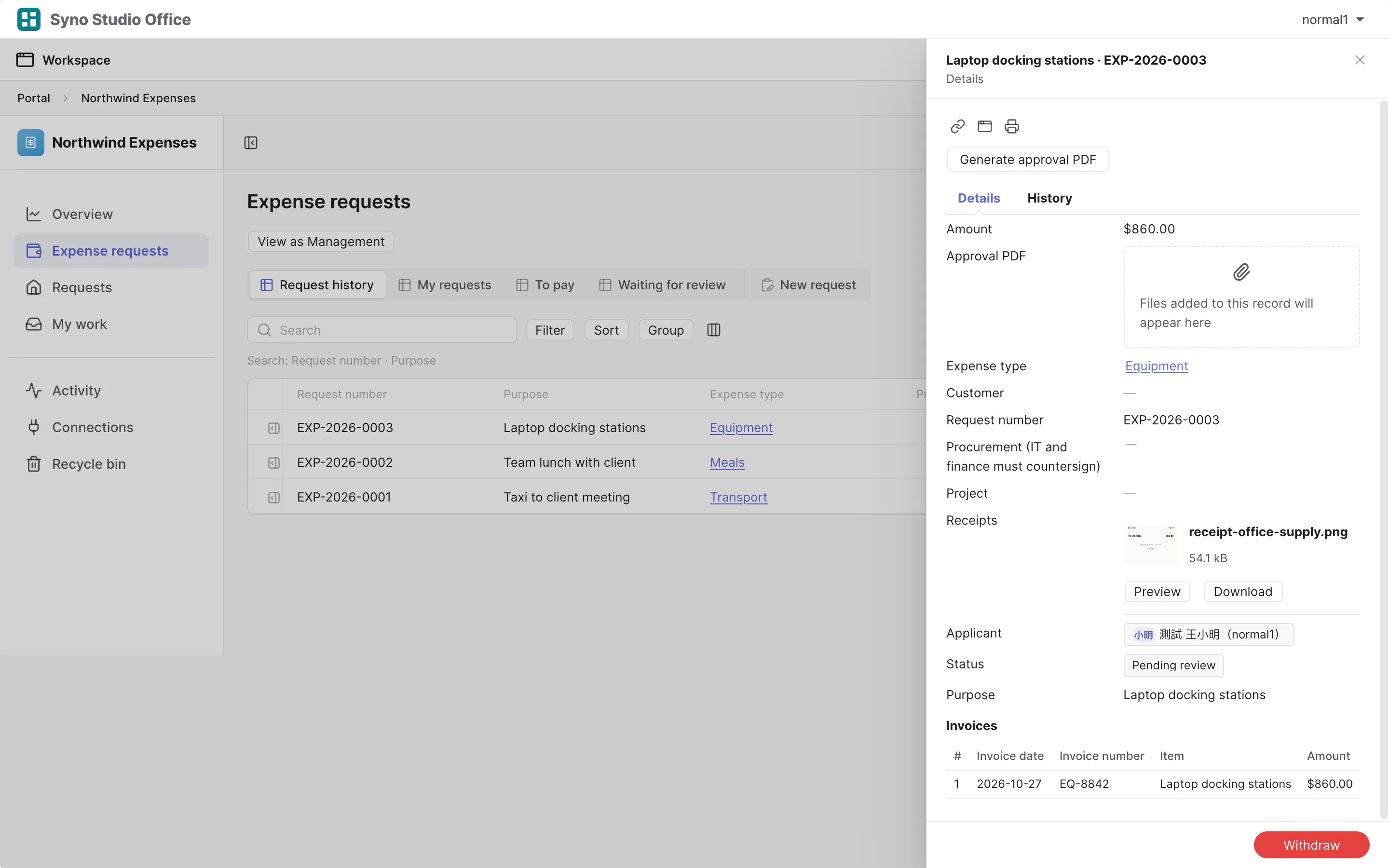Click View as Management button
This screenshot has width=1389, height=868.
coord(321,241)
